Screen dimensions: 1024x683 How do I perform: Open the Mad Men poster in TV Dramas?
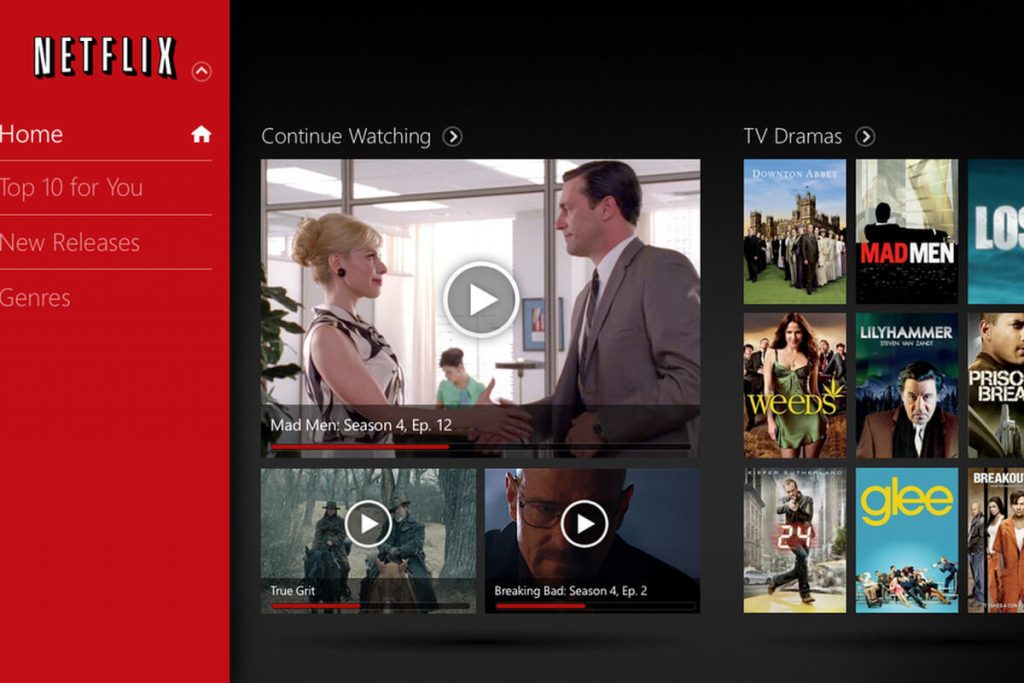click(907, 232)
